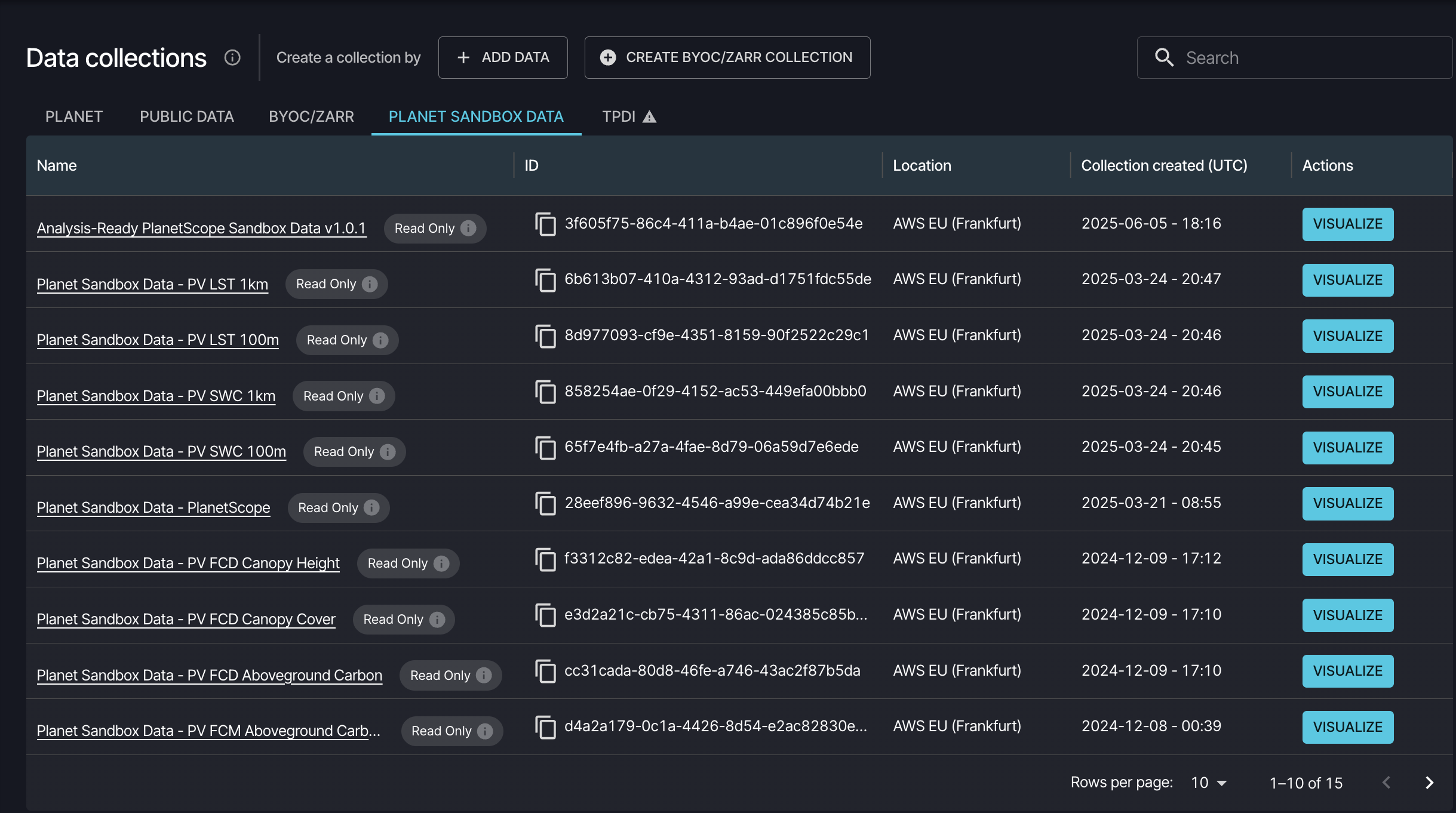Copy ID of PV FCD Aboveground Carbon
Screen dimensions: 1456x813
(545, 671)
